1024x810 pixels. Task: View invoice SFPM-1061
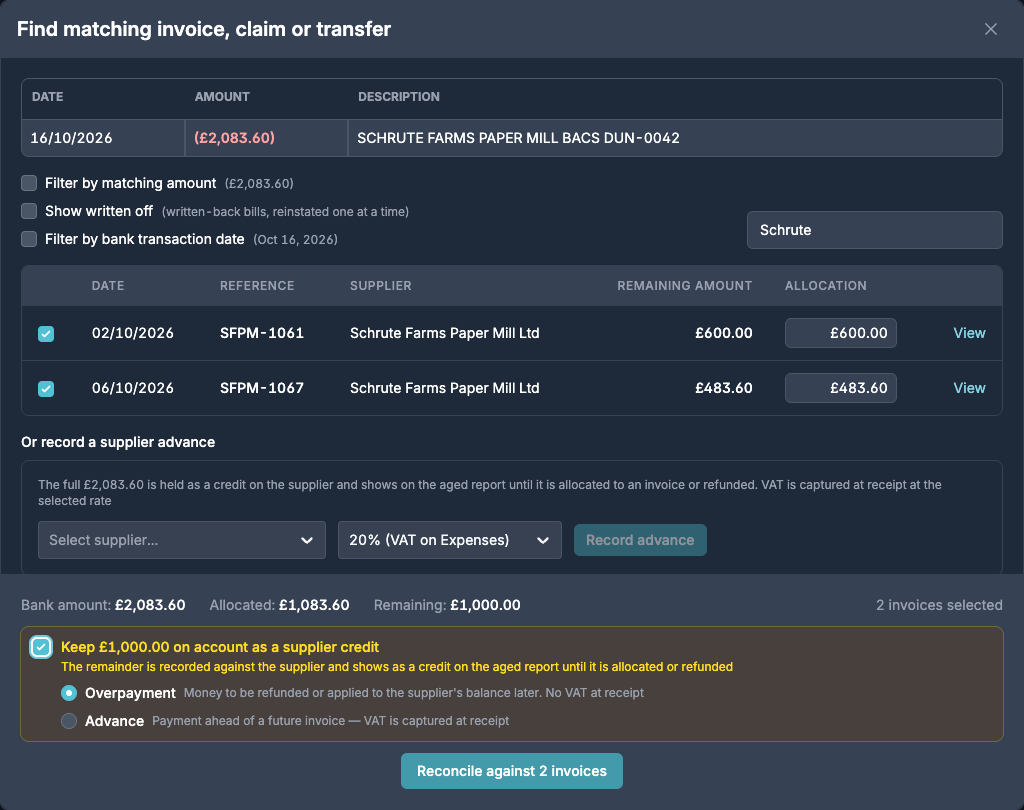(969, 333)
